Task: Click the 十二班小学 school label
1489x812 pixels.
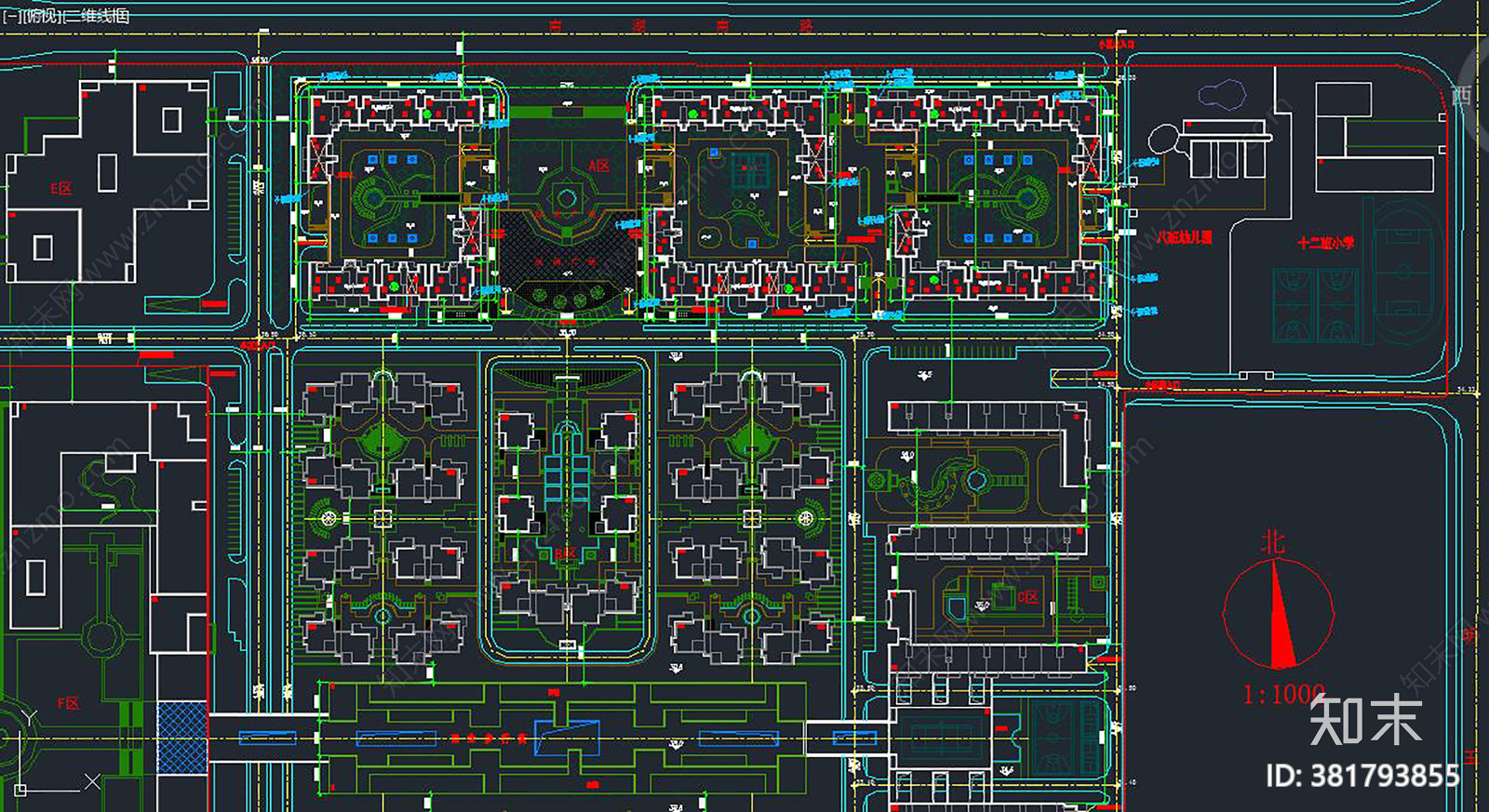Action: coord(1326,243)
